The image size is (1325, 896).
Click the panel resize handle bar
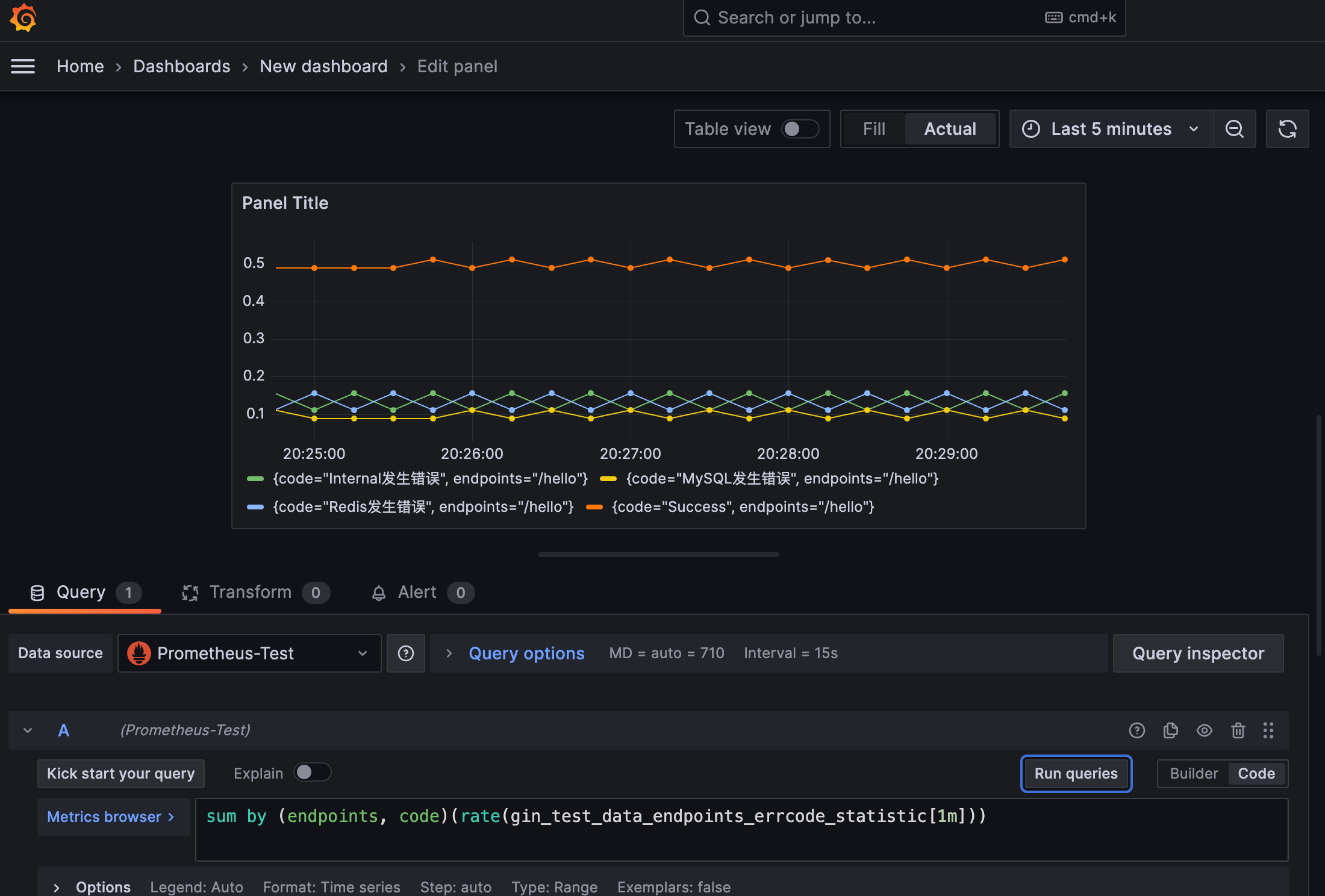659,555
